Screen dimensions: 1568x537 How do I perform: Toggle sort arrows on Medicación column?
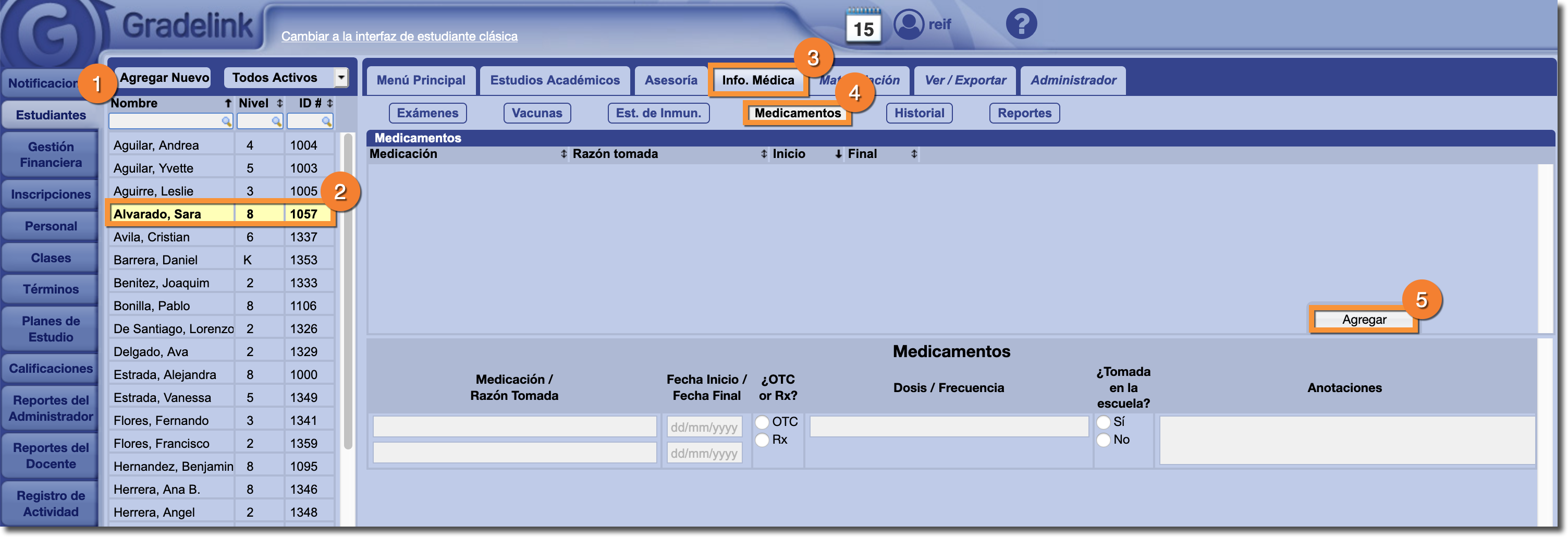pos(563,155)
